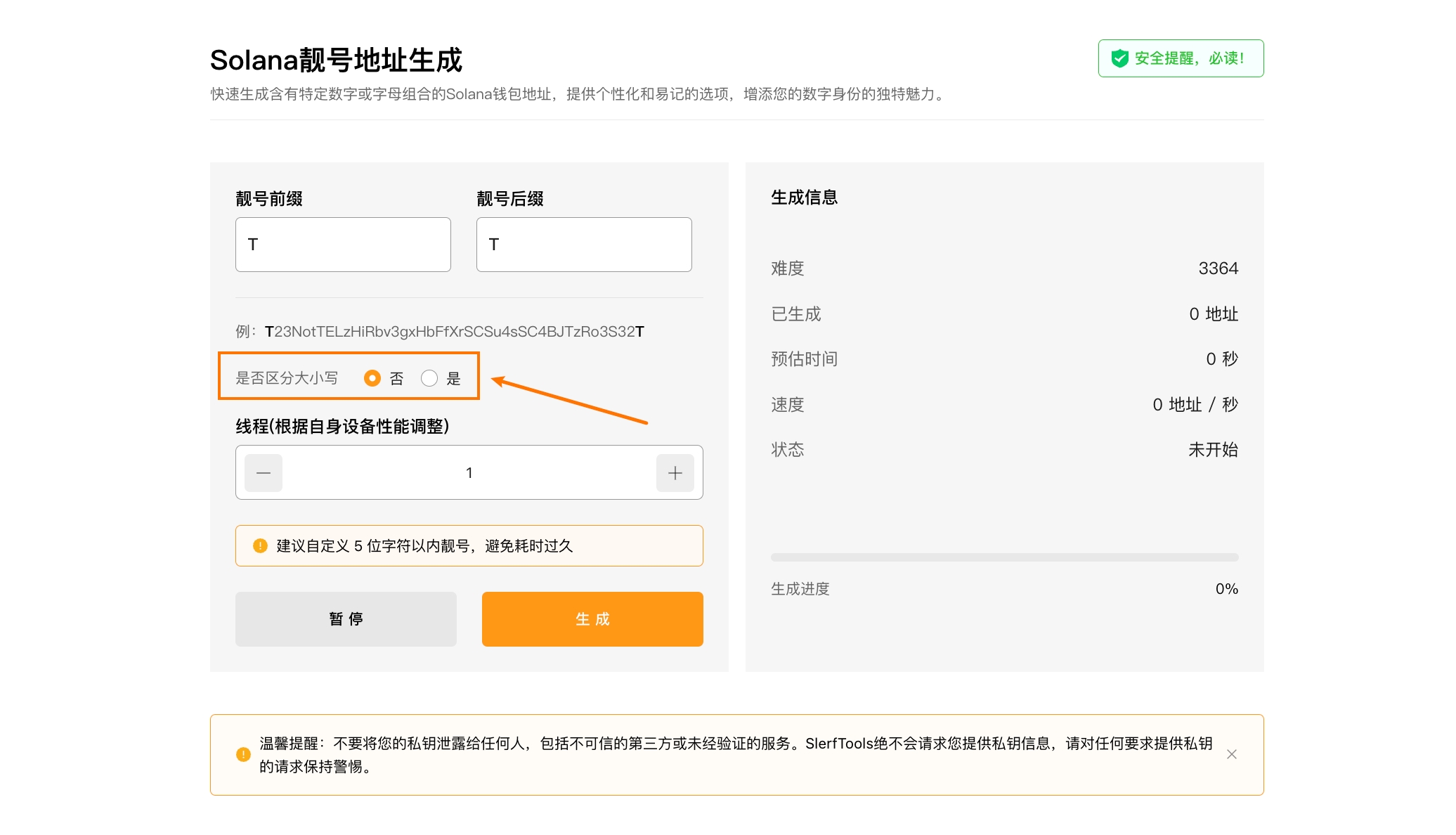
Task: Select 是 for case sensitivity
Action: (429, 378)
